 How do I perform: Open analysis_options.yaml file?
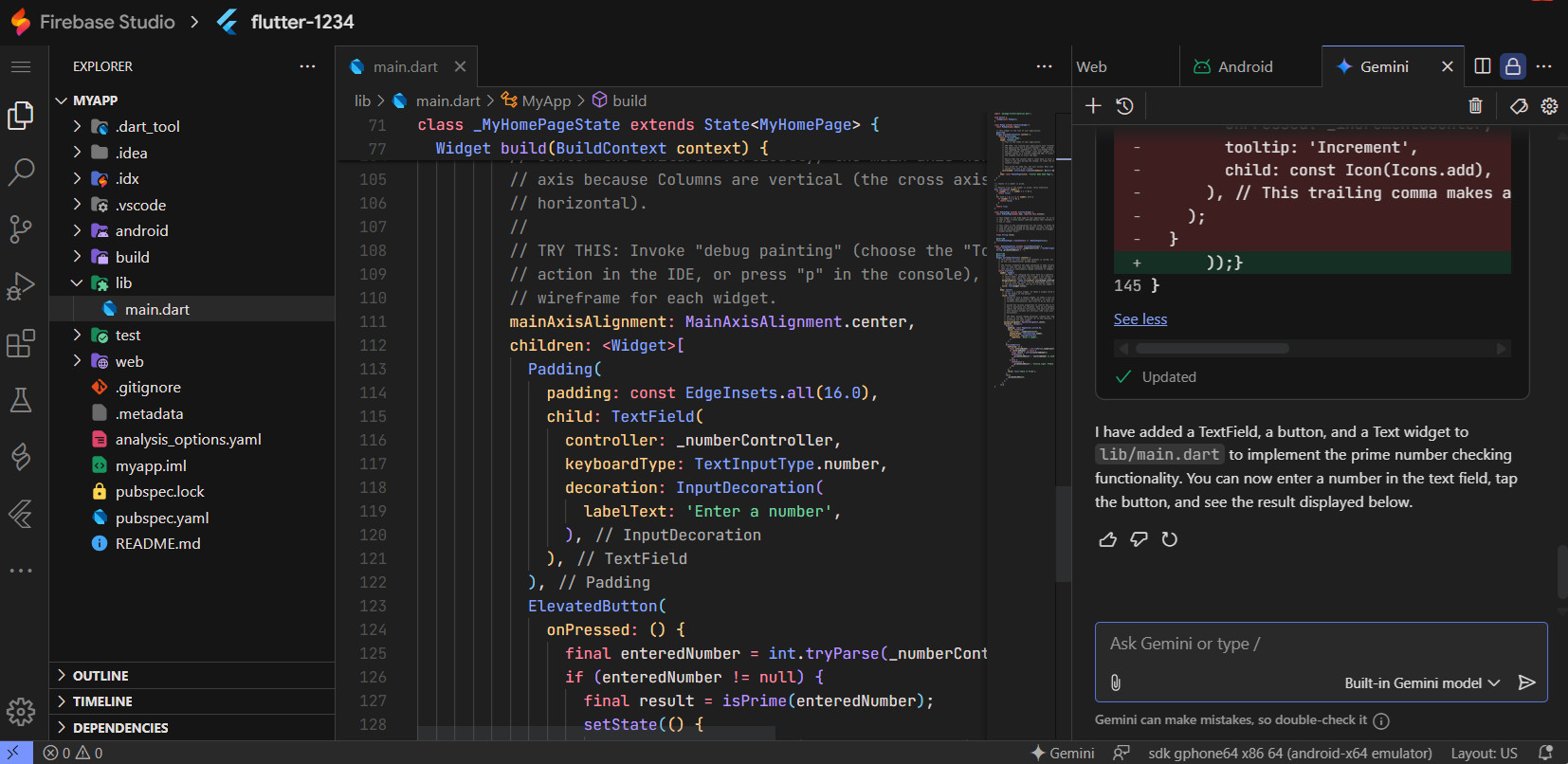click(x=192, y=439)
